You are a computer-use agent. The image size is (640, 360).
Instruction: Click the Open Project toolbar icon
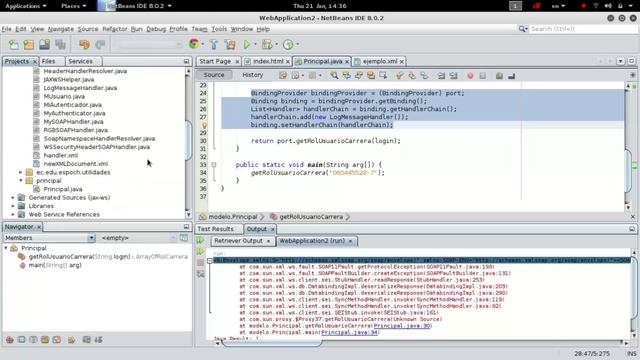tap(44, 44)
